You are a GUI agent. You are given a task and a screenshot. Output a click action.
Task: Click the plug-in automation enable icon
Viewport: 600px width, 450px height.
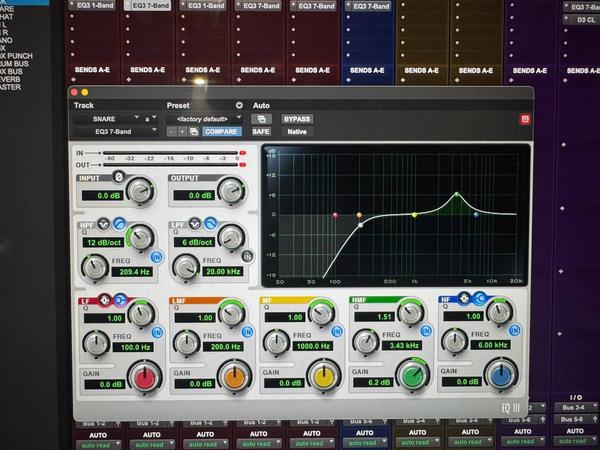tap(261, 119)
